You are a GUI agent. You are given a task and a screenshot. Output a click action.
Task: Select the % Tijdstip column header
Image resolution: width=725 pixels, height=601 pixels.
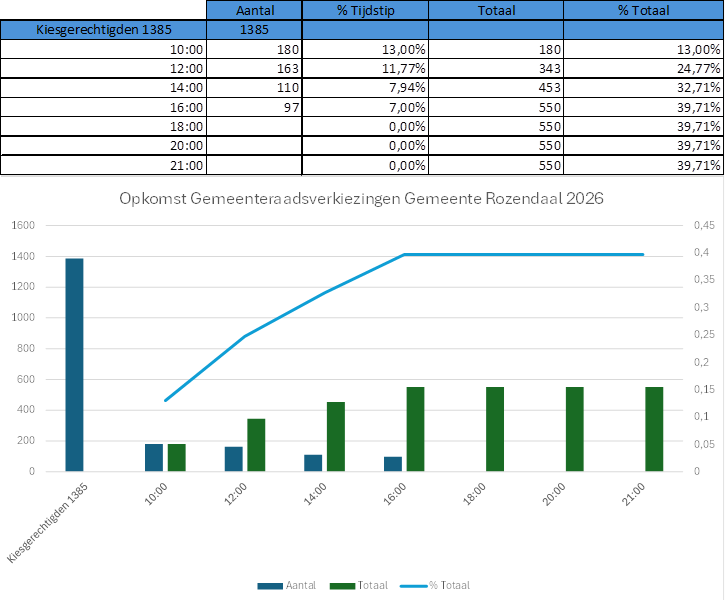point(364,10)
